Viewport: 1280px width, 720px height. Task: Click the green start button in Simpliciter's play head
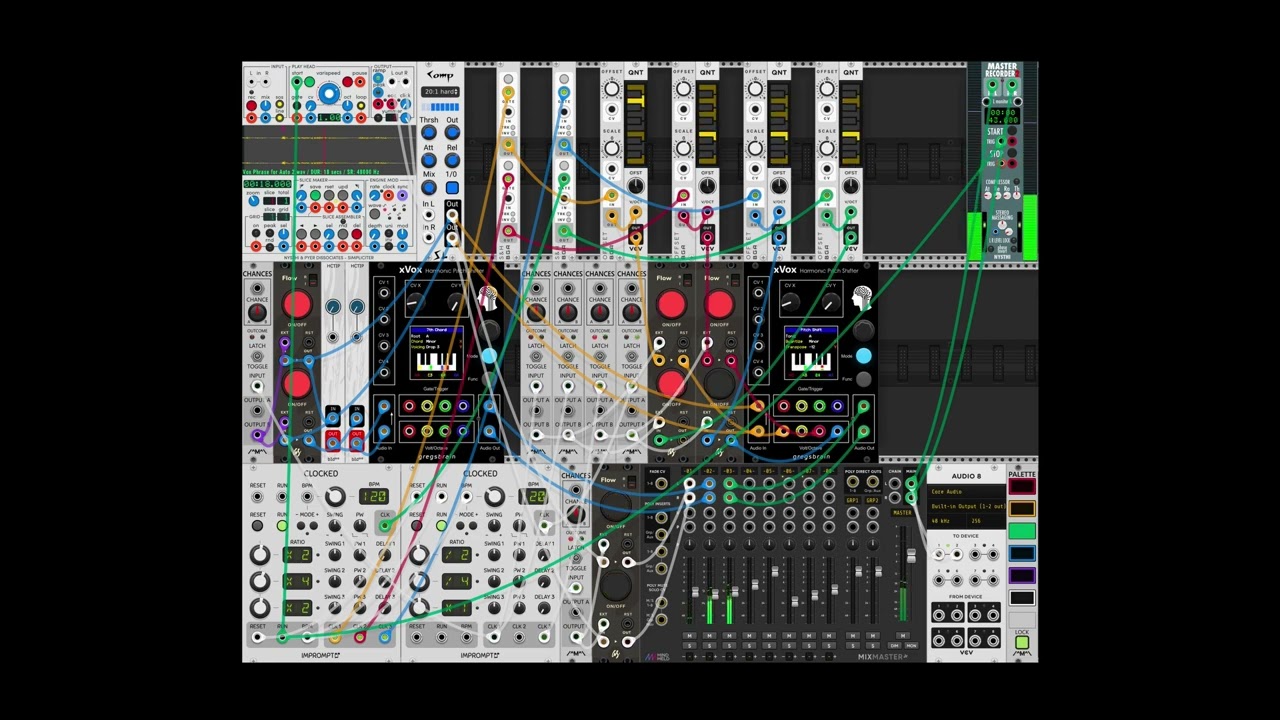(x=309, y=81)
